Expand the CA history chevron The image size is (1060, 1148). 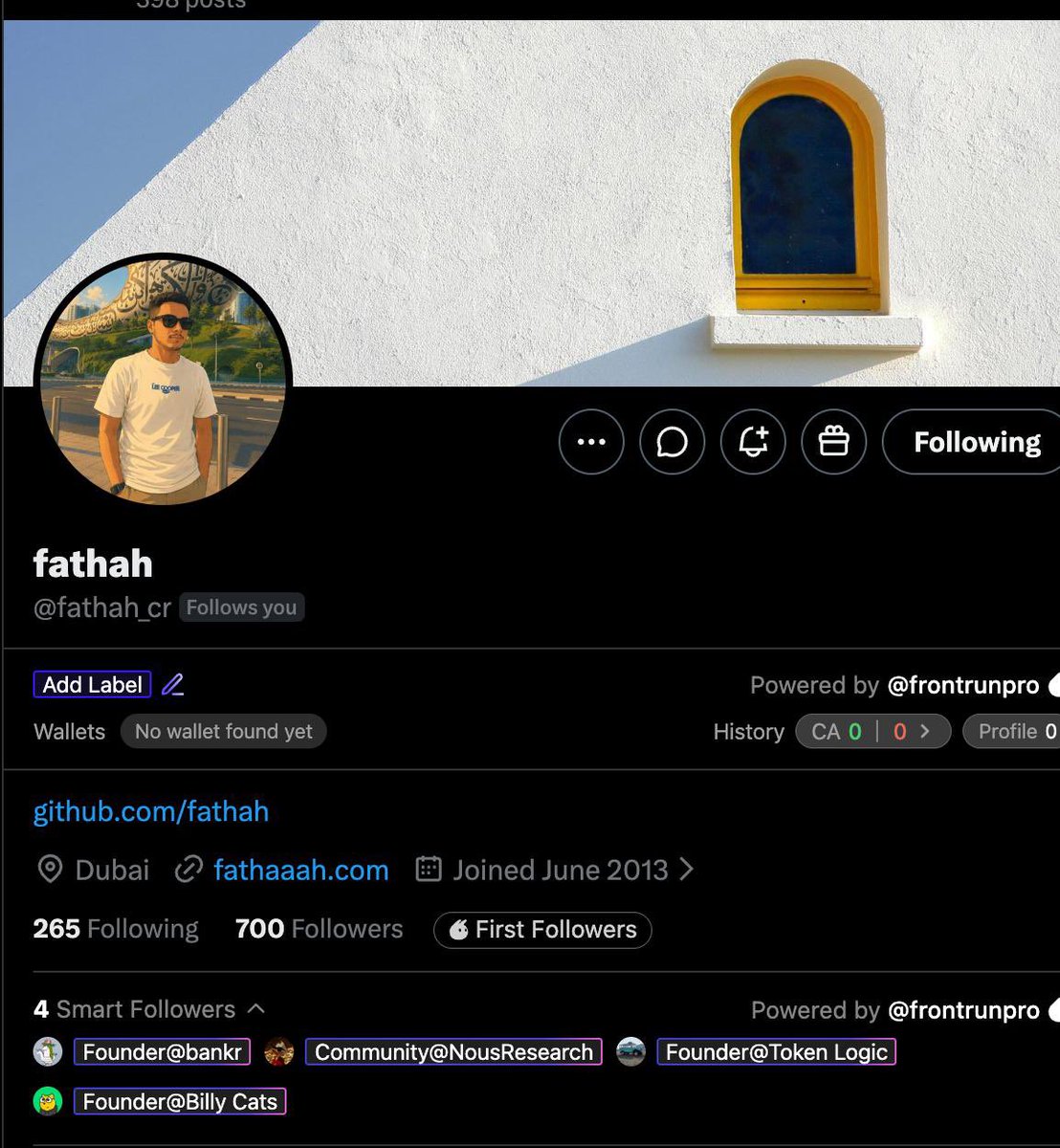[925, 732]
